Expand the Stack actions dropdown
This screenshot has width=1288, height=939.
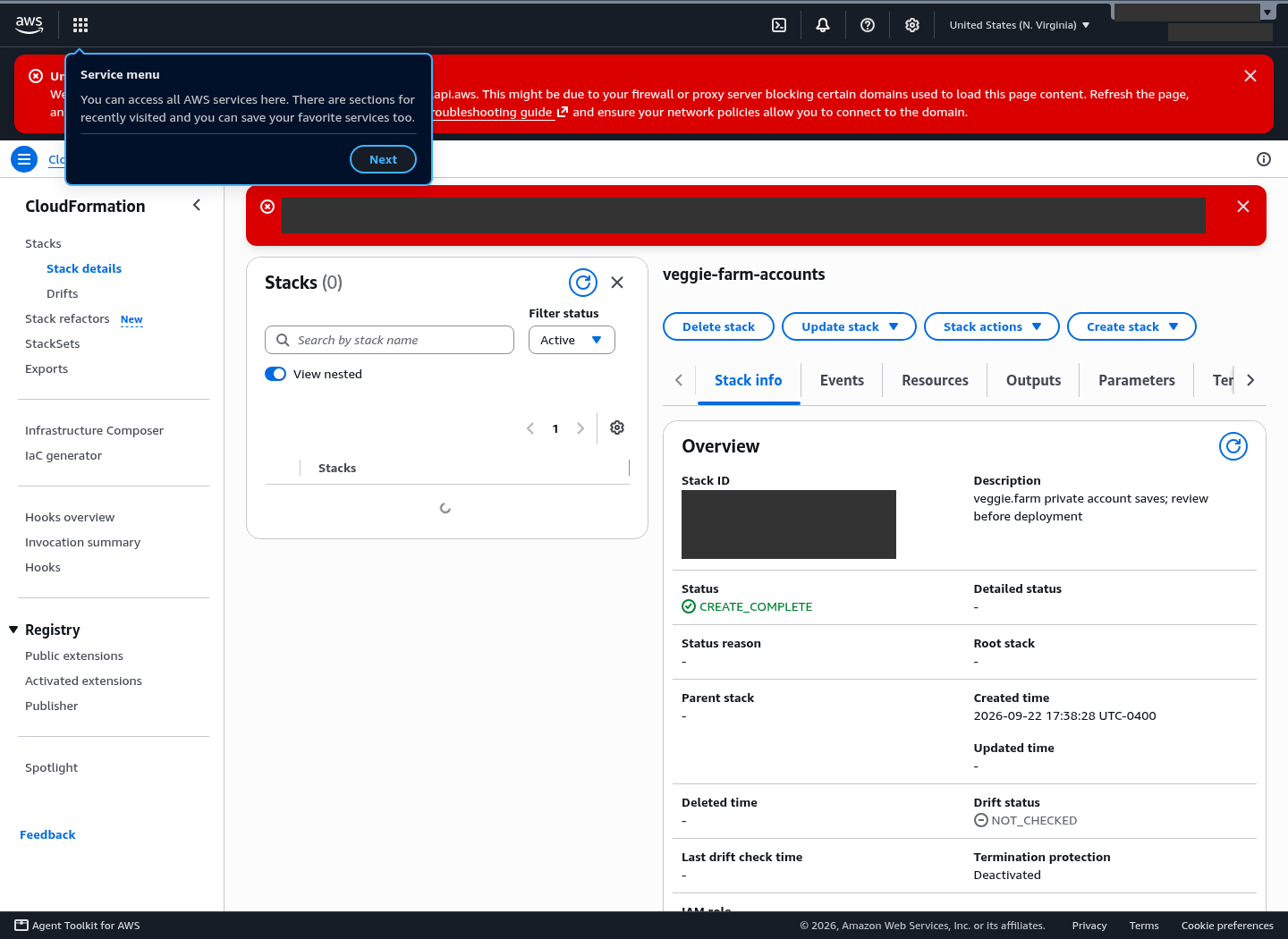(992, 326)
